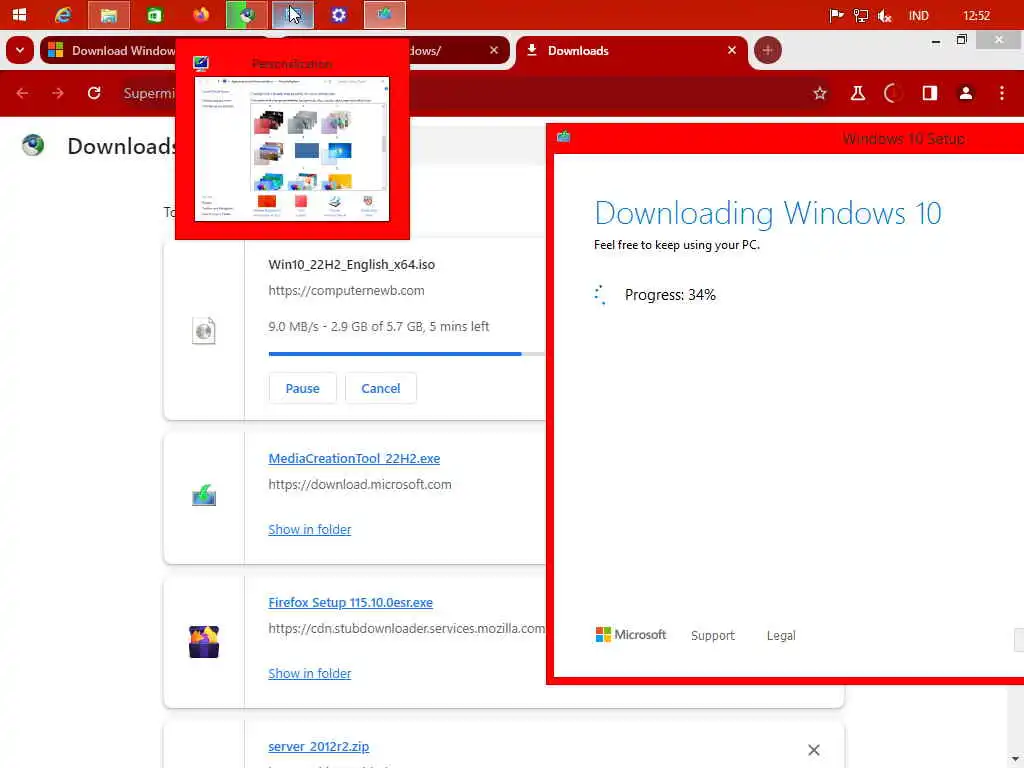
Task: Open File Explorer from the taskbar
Action: pos(108,15)
